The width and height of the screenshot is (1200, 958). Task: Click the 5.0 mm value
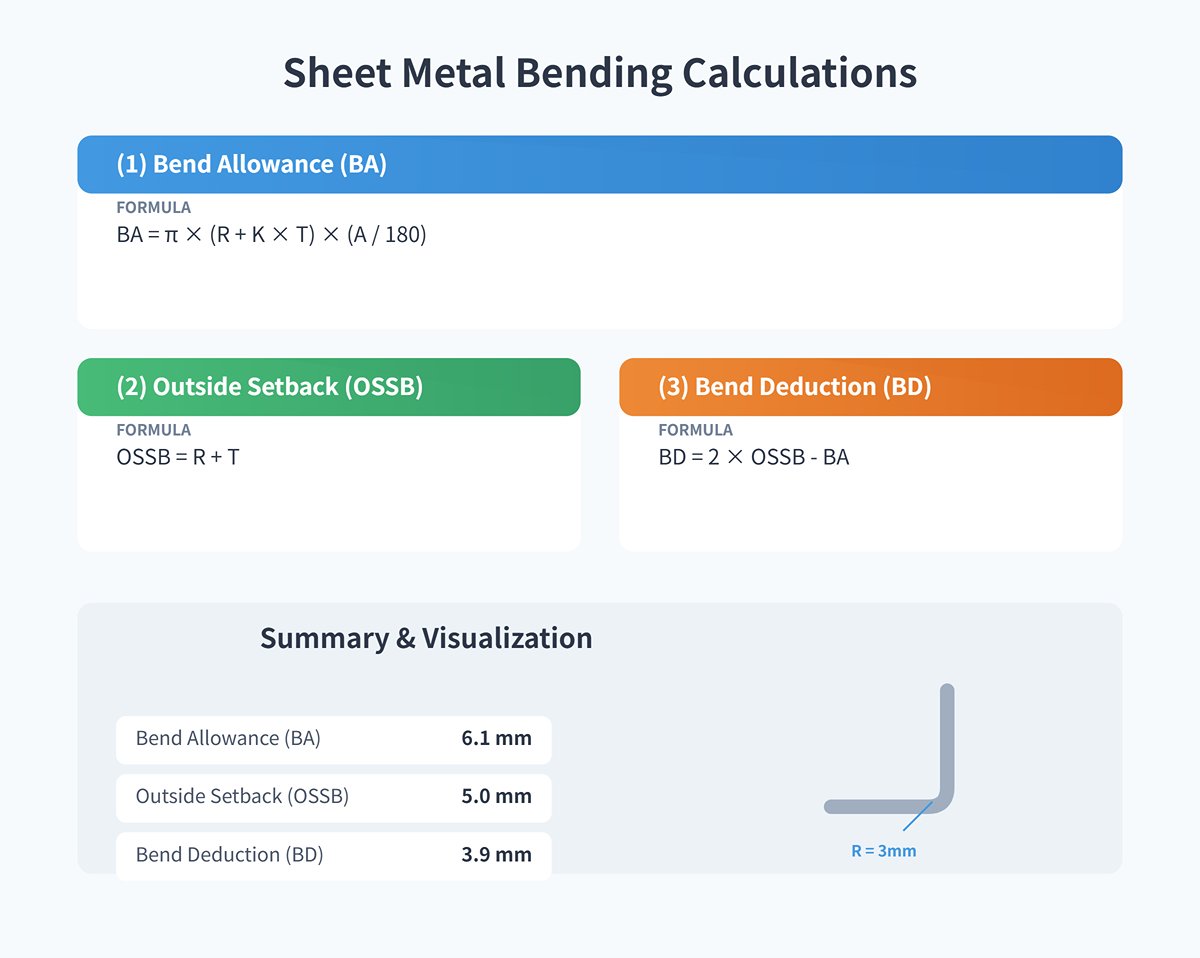click(x=495, y=797)
